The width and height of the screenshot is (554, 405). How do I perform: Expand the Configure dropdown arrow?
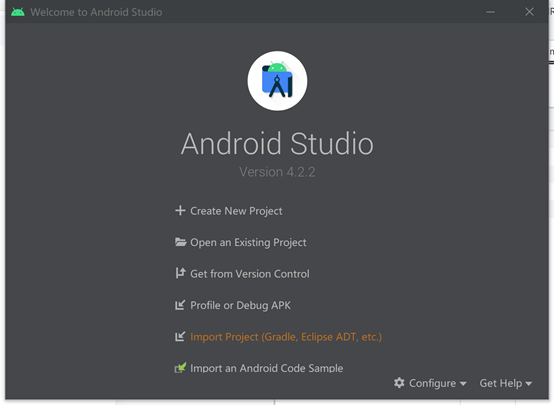463,384
